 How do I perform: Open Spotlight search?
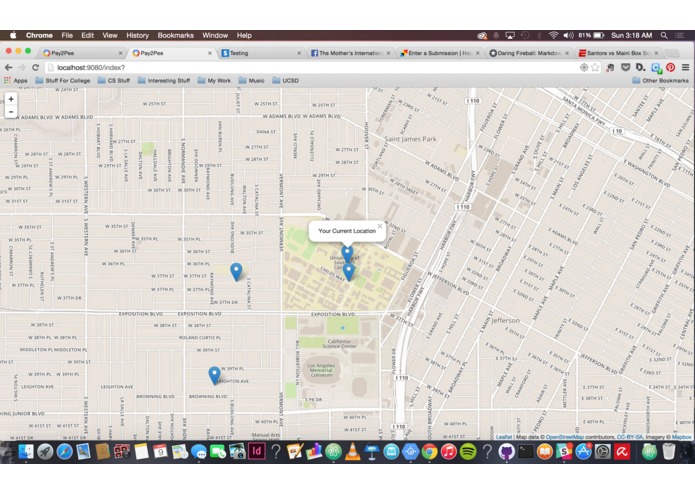[x=664, y=35]
